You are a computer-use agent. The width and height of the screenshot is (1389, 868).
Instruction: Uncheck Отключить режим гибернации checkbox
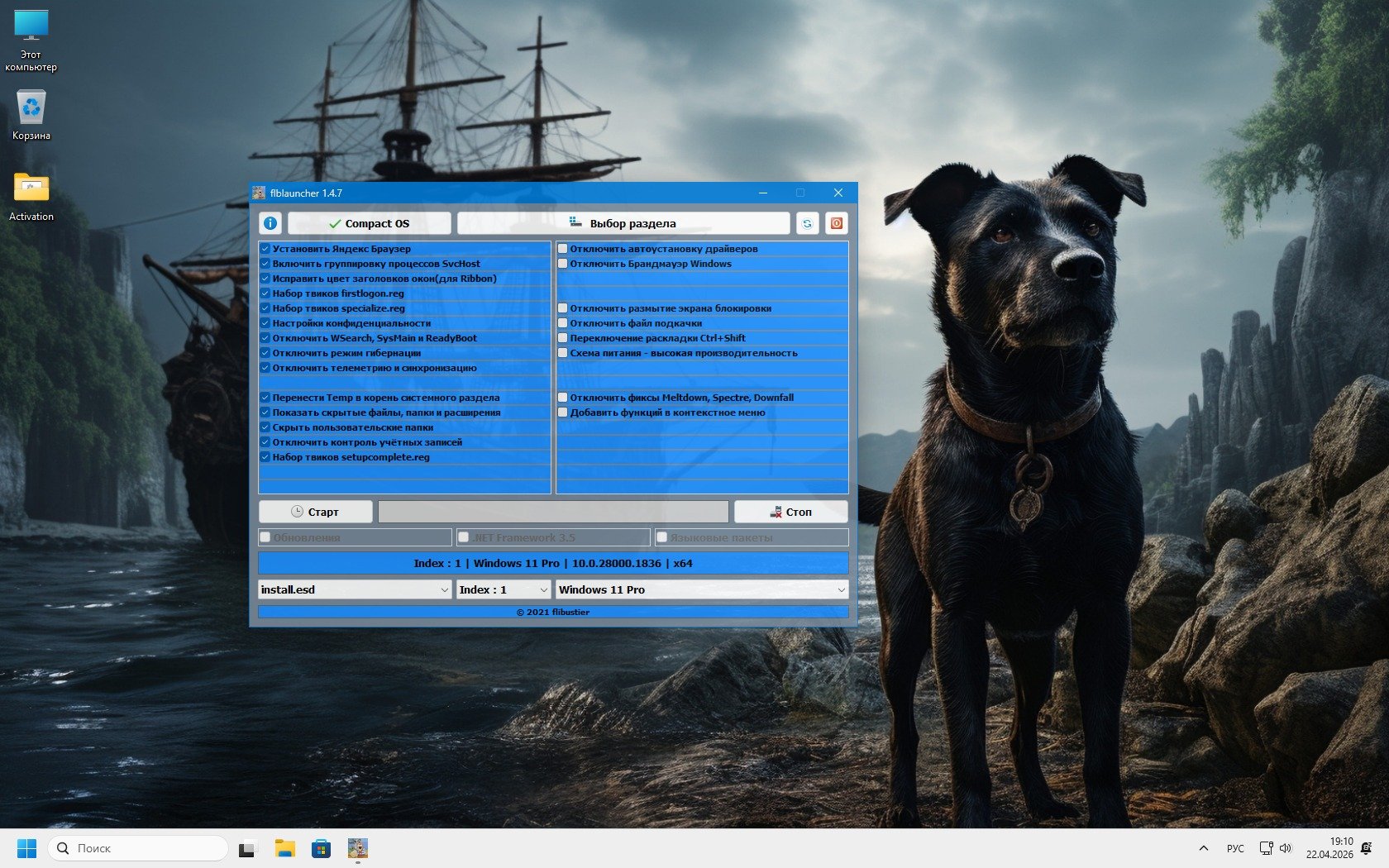(265, 353)
